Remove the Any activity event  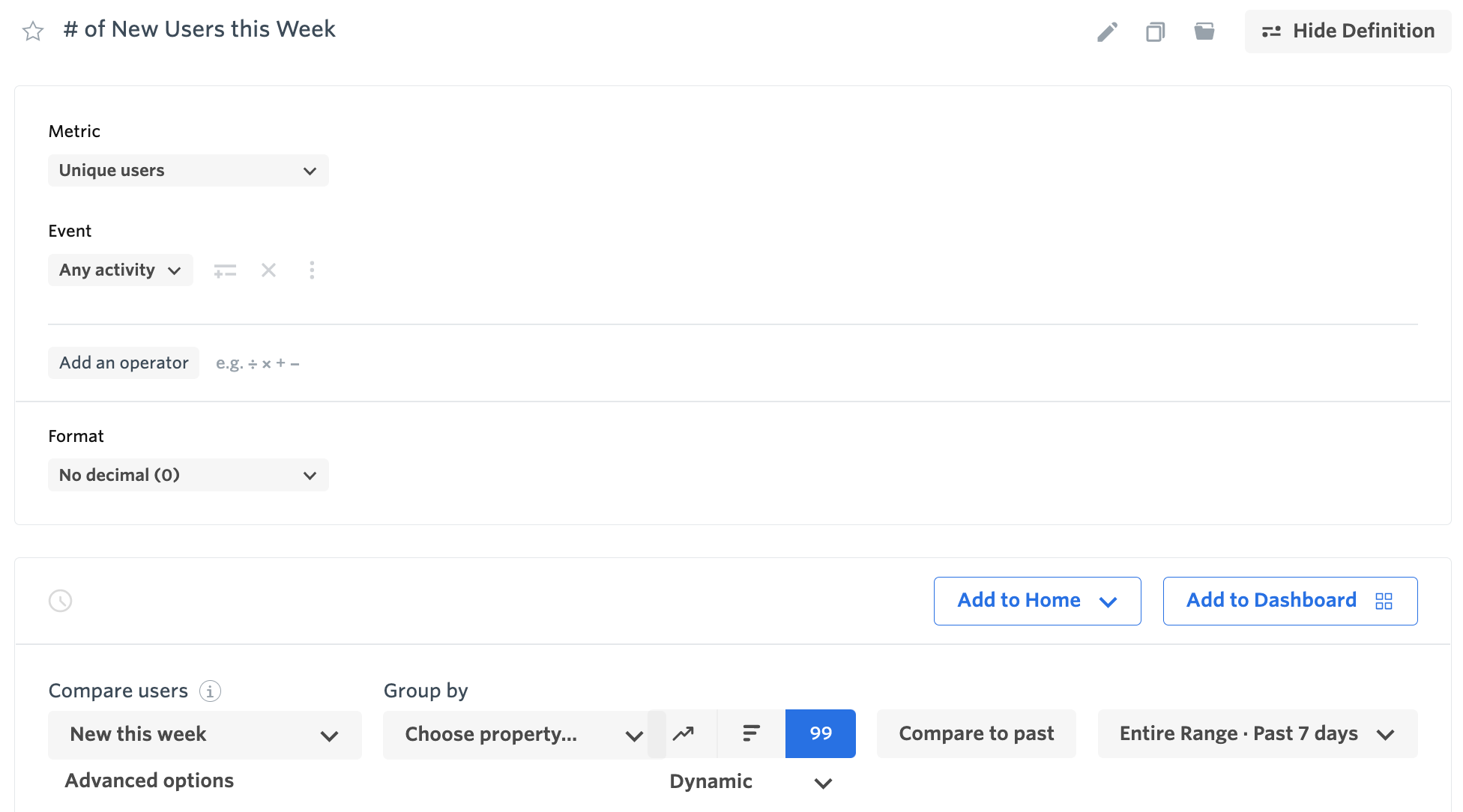268,270
